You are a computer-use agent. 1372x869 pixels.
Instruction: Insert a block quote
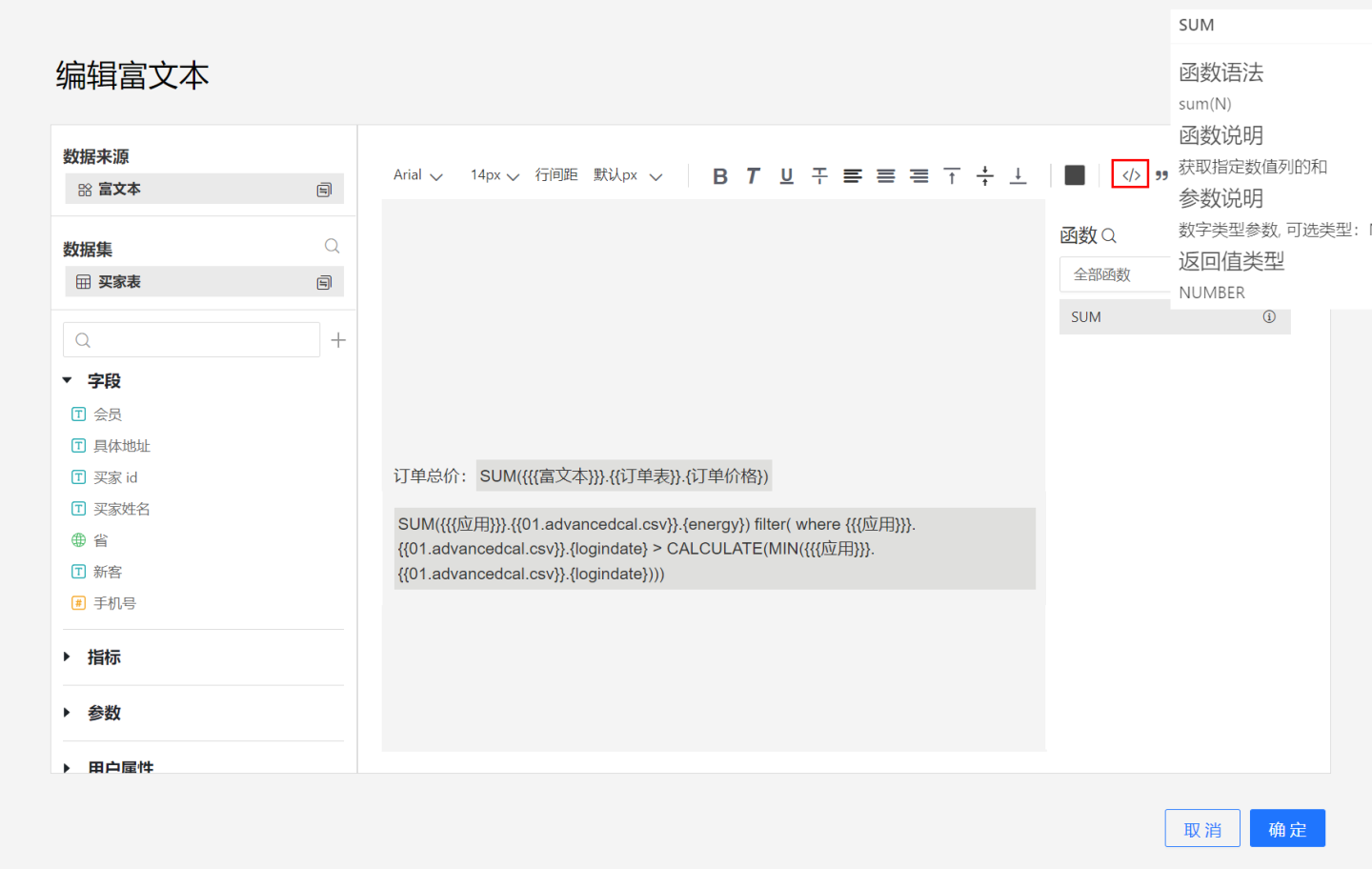[x=1161, y=176]
